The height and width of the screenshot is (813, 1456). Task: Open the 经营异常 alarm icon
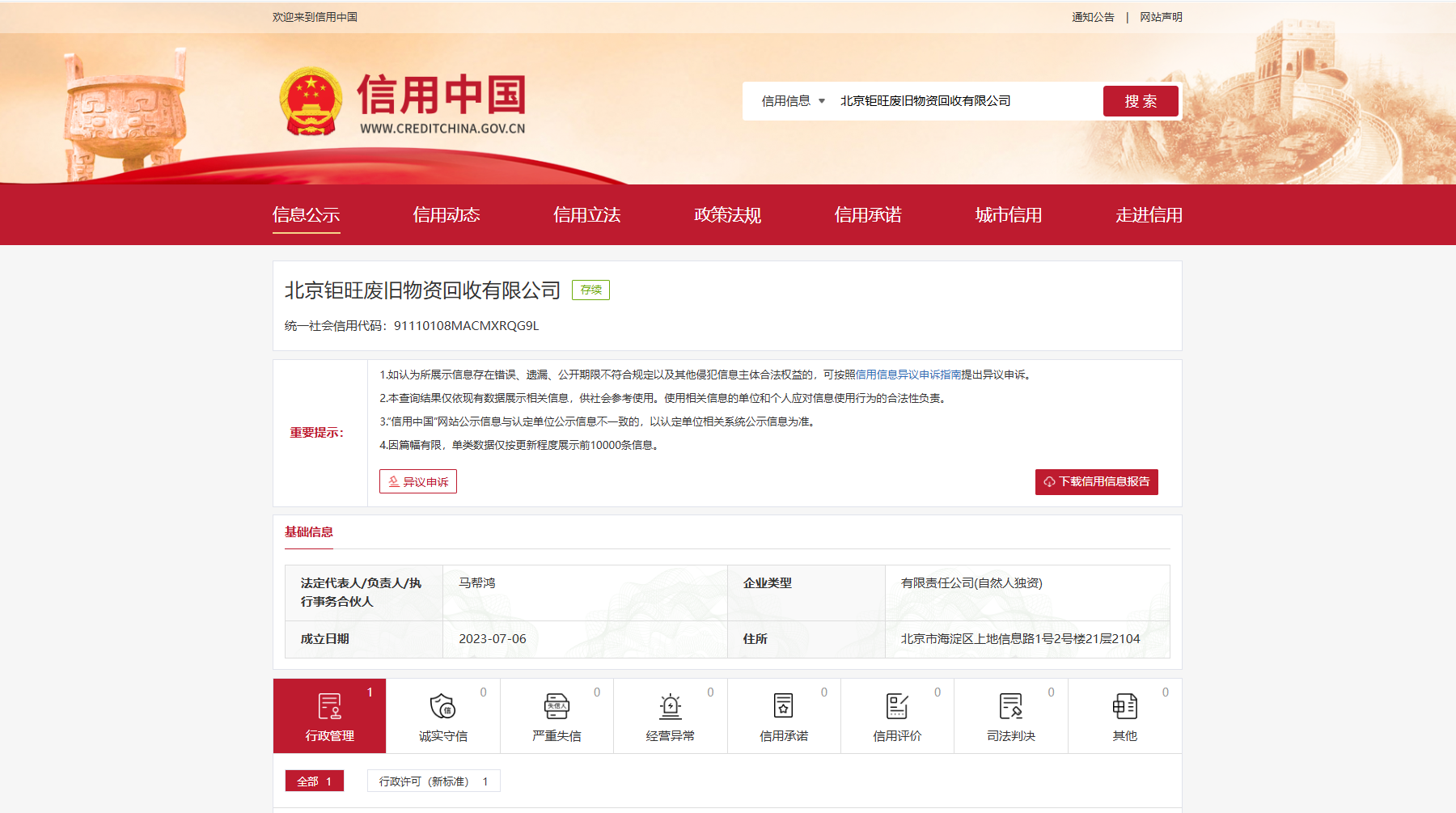[x=671, y=706]
